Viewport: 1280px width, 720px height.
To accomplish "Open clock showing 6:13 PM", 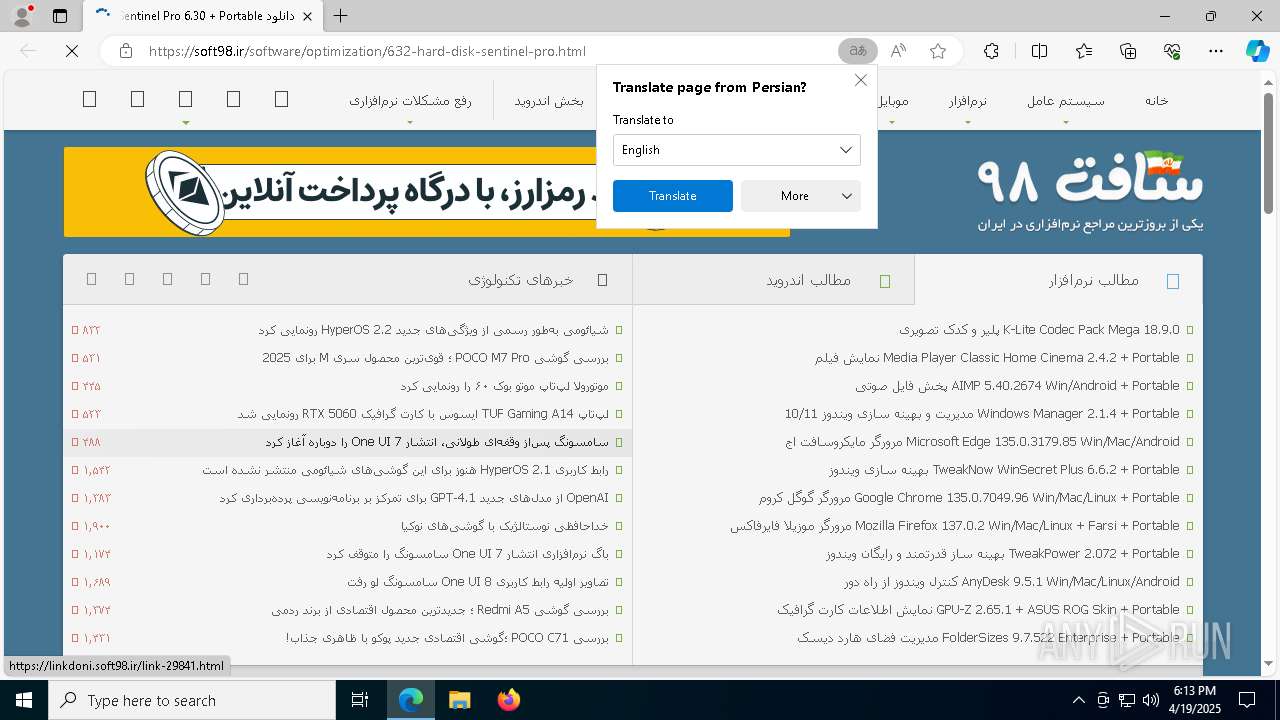I will coord(1194,700).
